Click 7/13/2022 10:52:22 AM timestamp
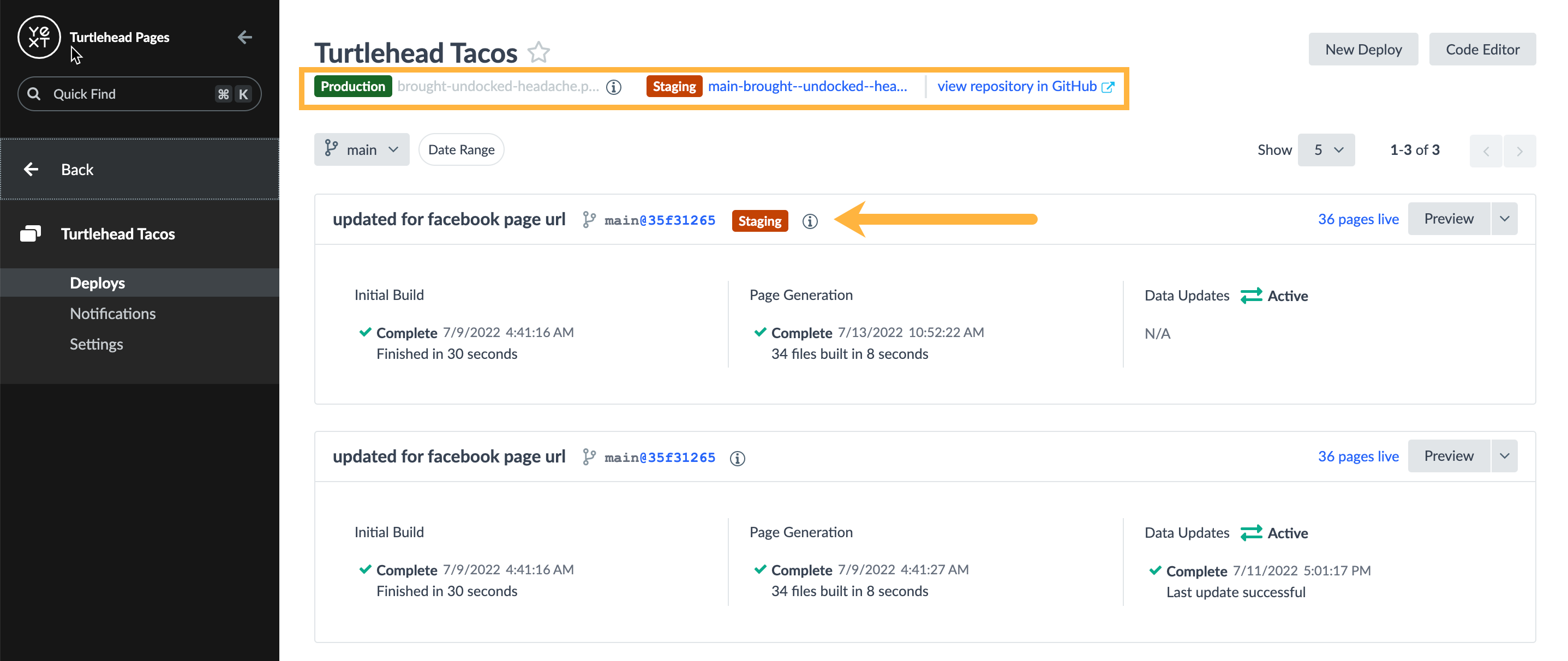Image resolution: width=1568 pixels, height=661 pixels. pos(911,332)
